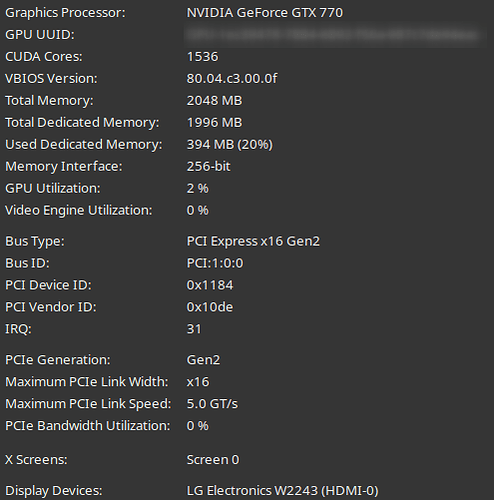Image resolution: width=494 pixels, height=500 pixels.
Task: Click the PCI Device ID 0x1184 value
Action: click(x=210, y=285)
